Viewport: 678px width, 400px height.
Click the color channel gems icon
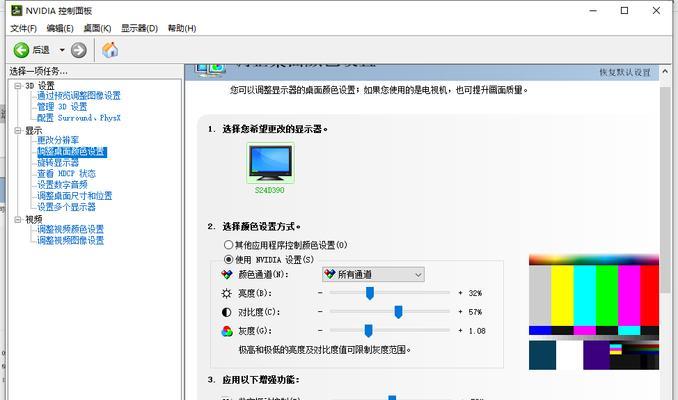[227, 275]
